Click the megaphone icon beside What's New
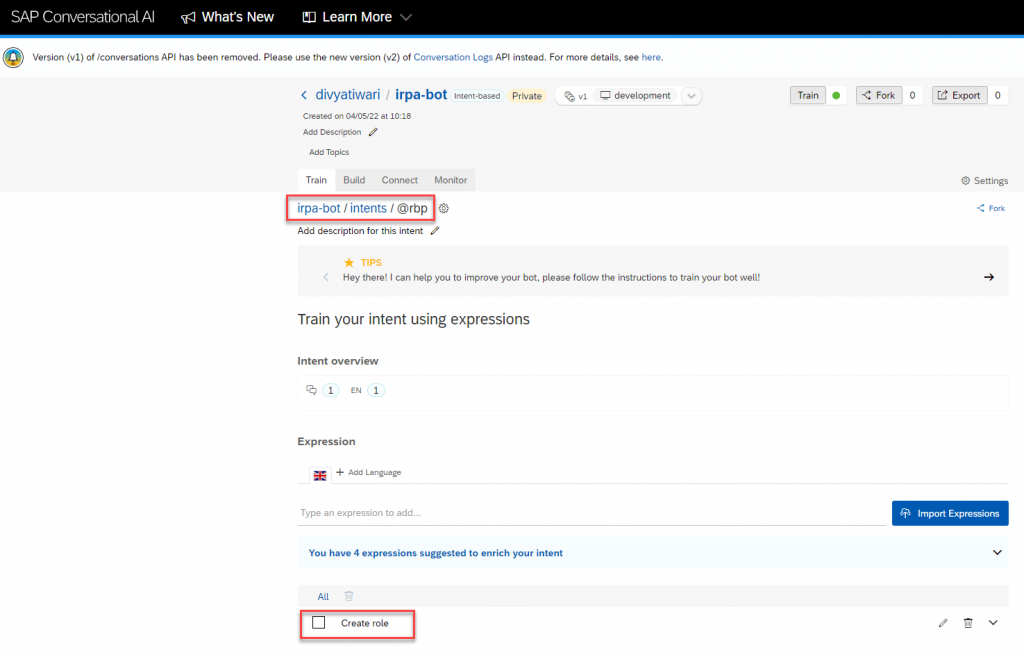The height and width of the screenshot is (657, 1024). coord(188,18)
